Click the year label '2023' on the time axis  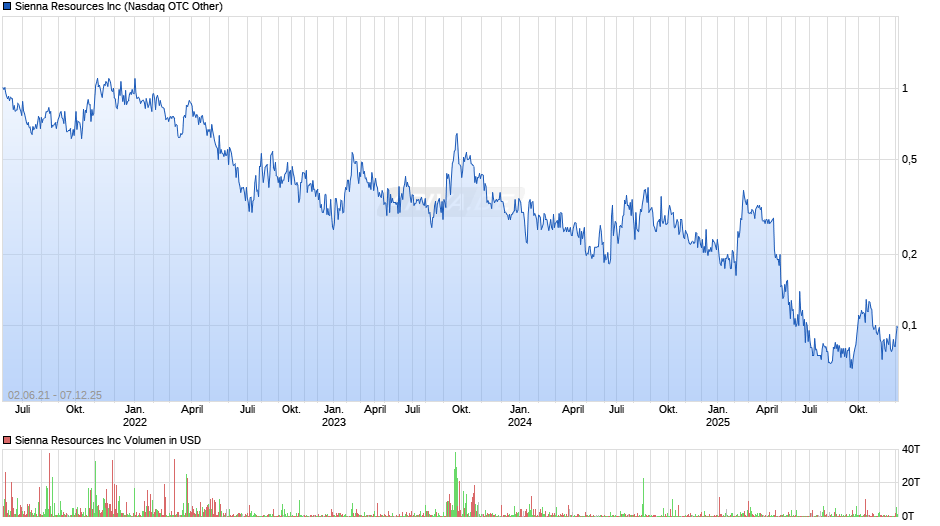click(x=334, y=422)
